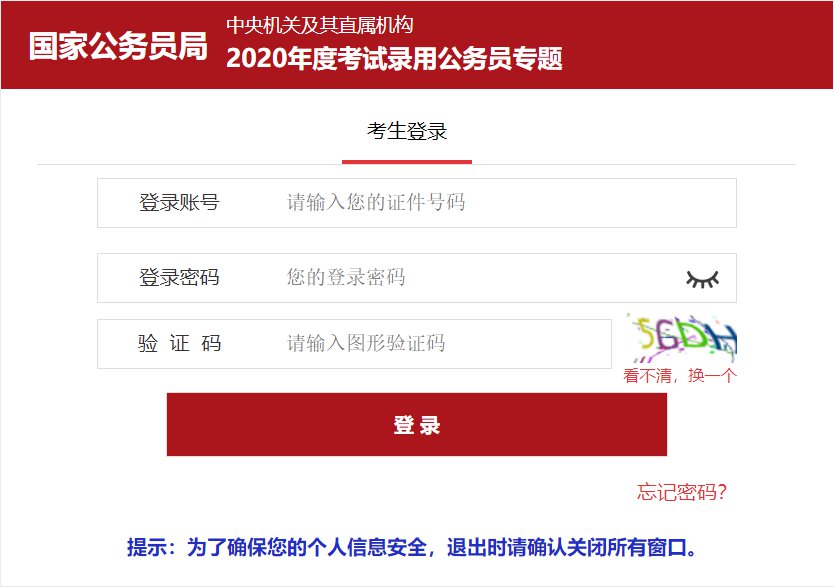834x587 pixels.
Task: Click the blank area of the 登录账号 box
Action: (x=601, y=203)
